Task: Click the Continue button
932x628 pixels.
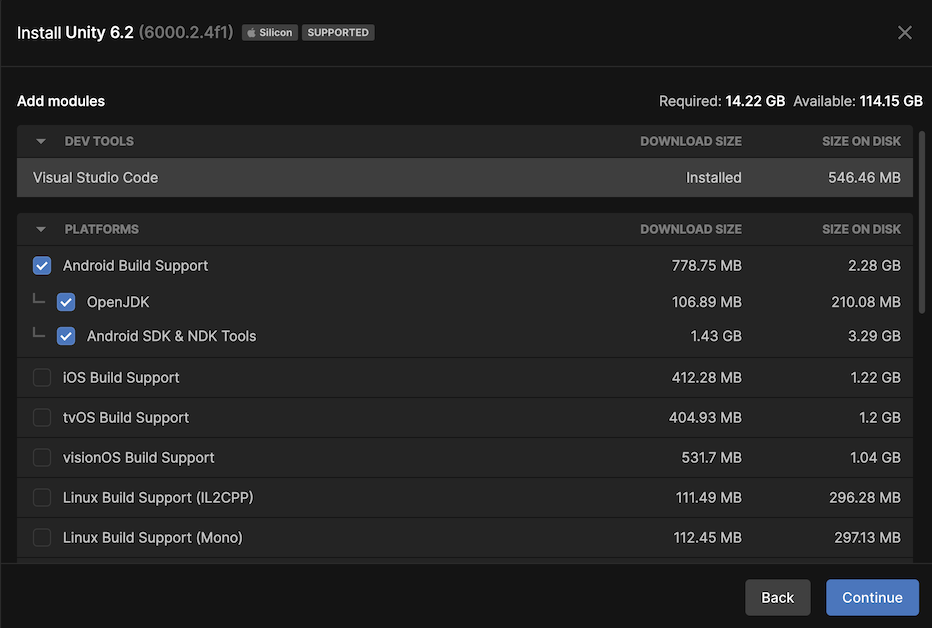Action: tap(872, 598)
